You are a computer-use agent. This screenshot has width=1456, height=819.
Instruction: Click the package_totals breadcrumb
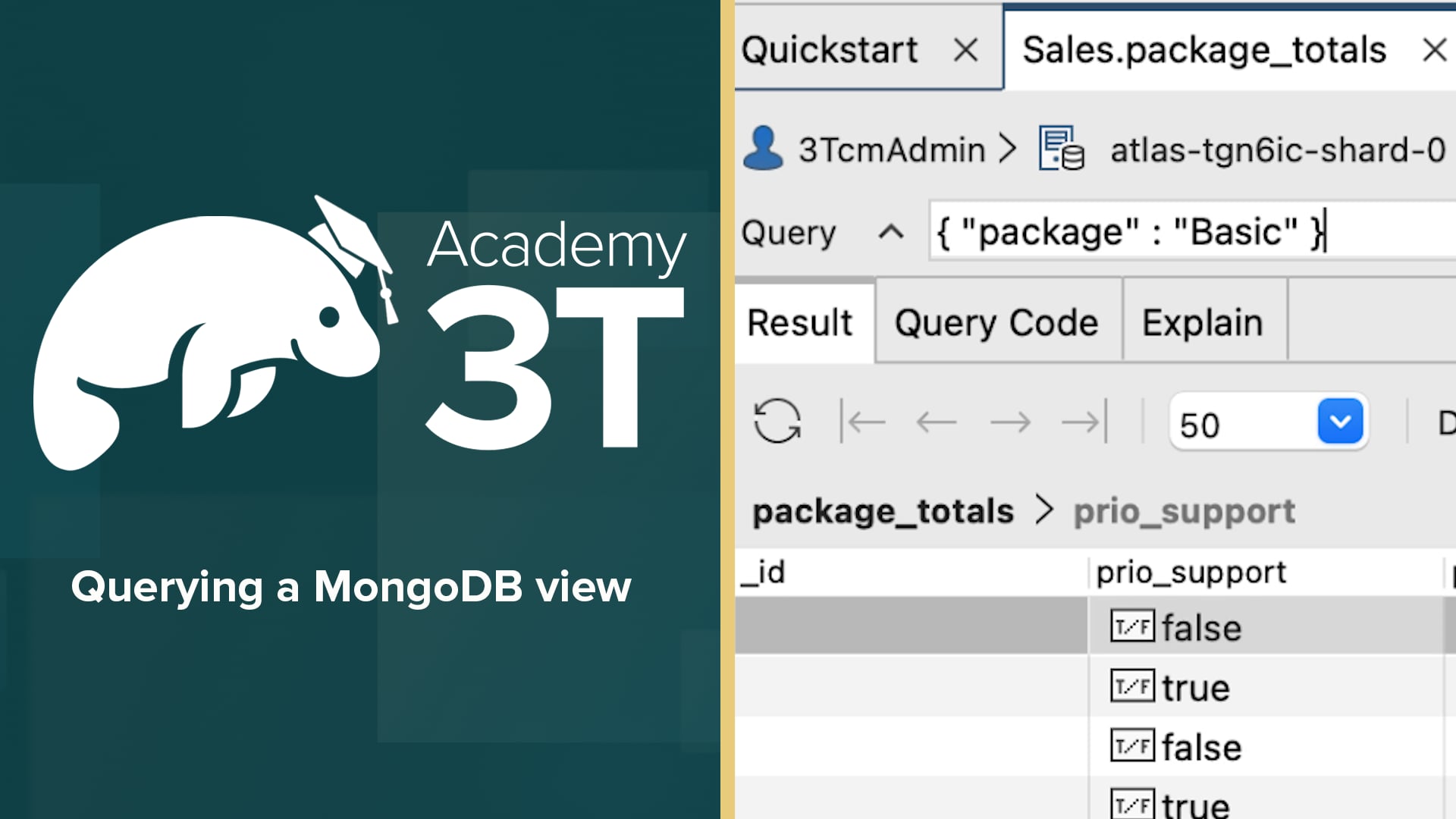click(x=883, y=511)
